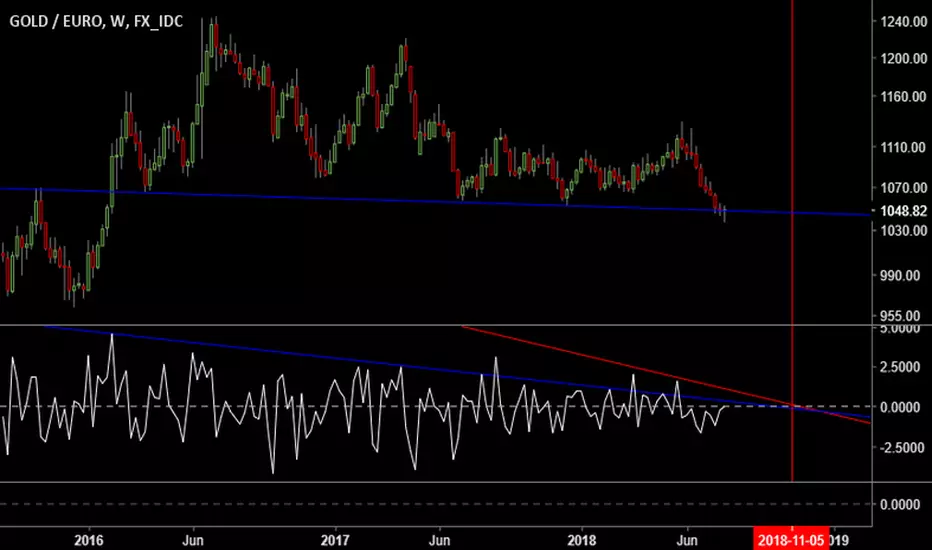Image resolution: width=932 pixels, height=550 pixels.
Task: Click the GOLD / EURO, W, FX_IDC chart title
Action: click(96, 21)
